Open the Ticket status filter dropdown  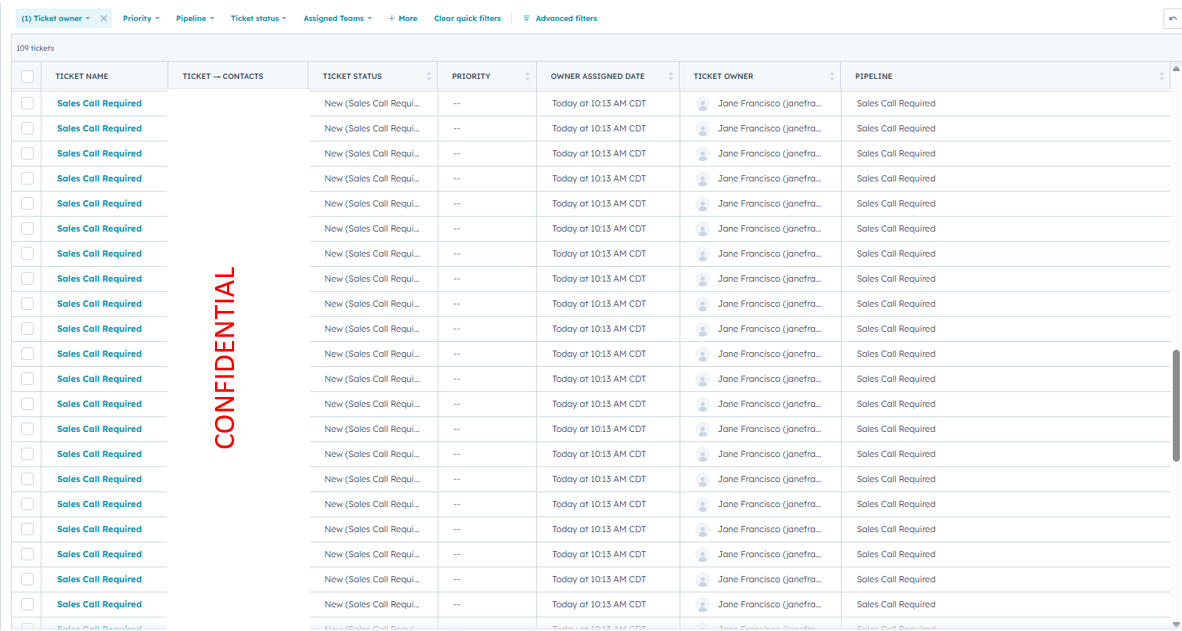click(x=258, y=18)
